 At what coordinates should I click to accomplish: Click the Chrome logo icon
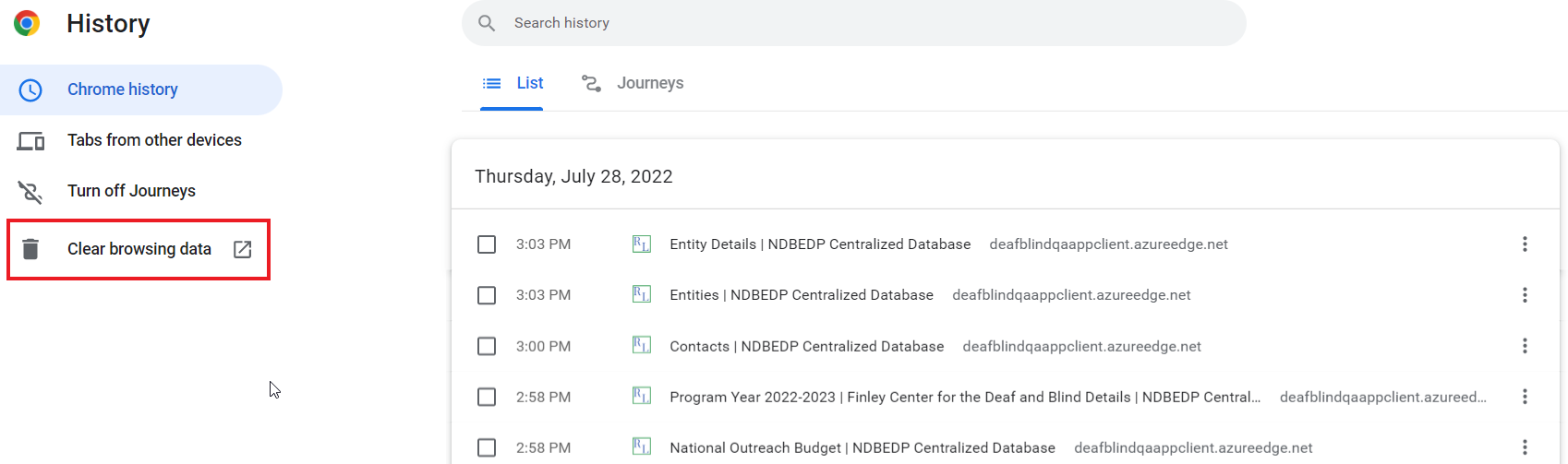[27, 23]
